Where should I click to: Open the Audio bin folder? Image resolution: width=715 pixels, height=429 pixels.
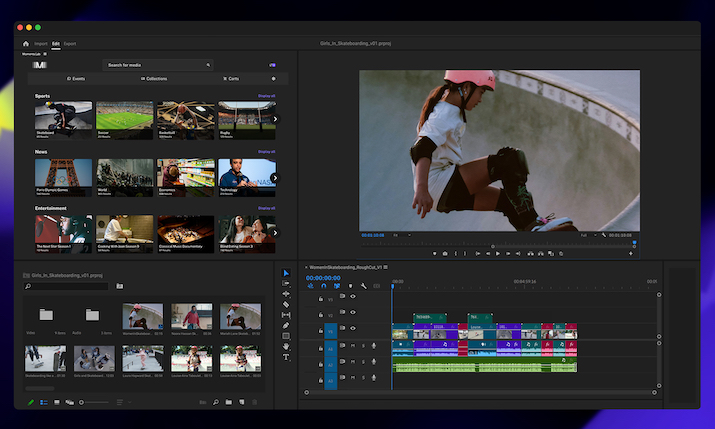[x=92, y=315]
